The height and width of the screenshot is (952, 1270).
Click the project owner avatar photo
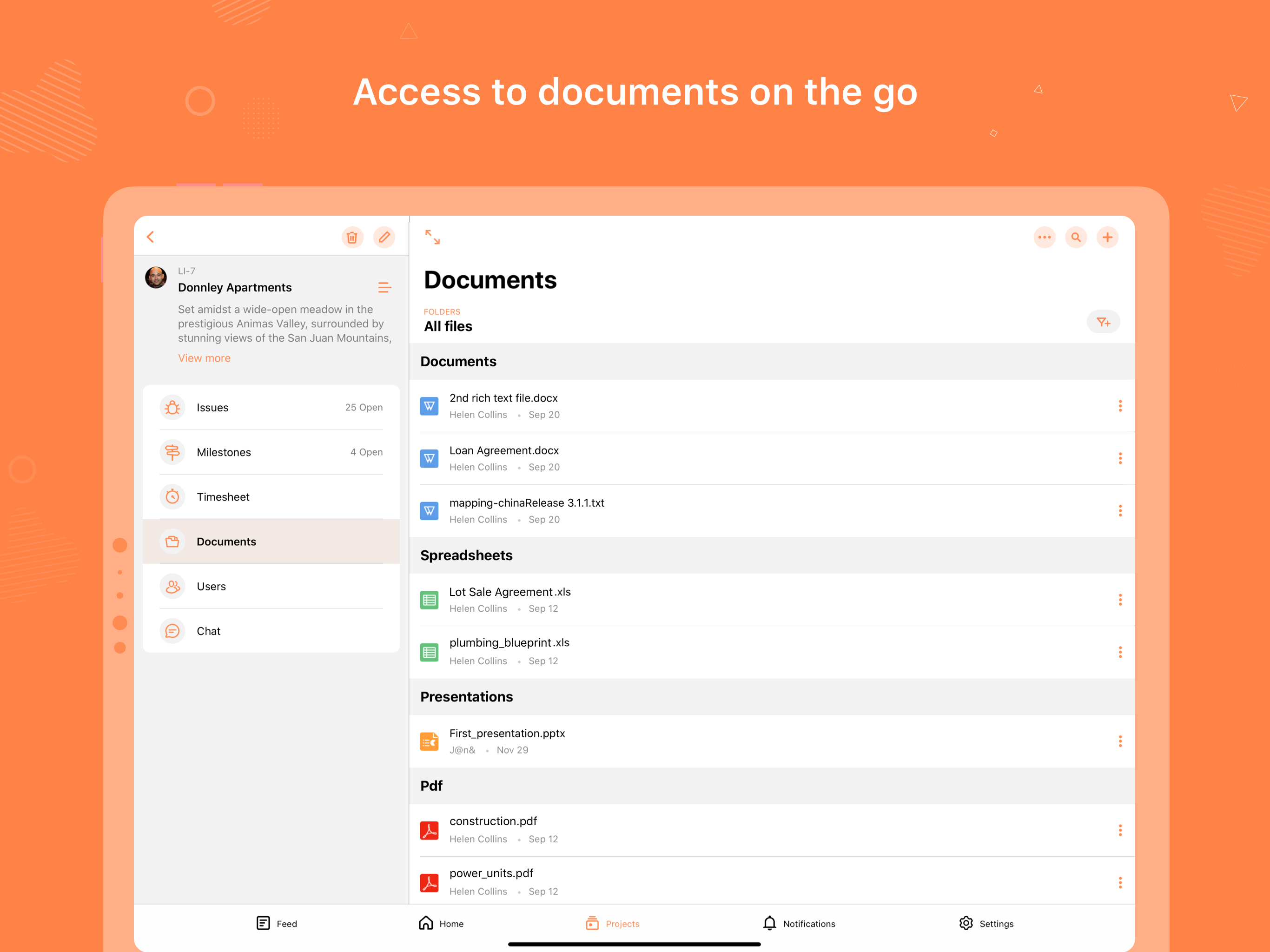(x=156, y=278)
